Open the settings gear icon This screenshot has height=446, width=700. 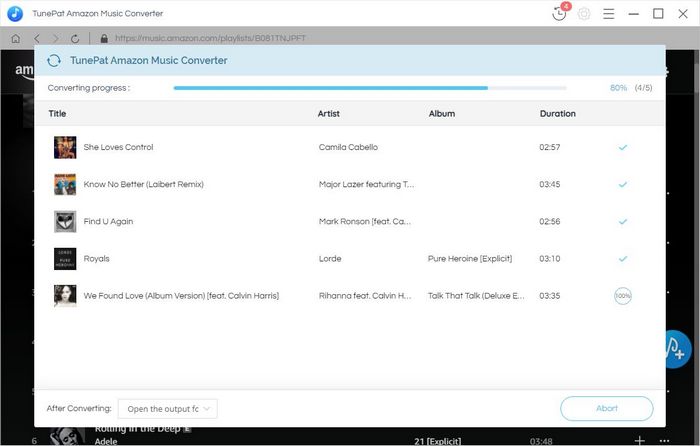coord(584,14)
